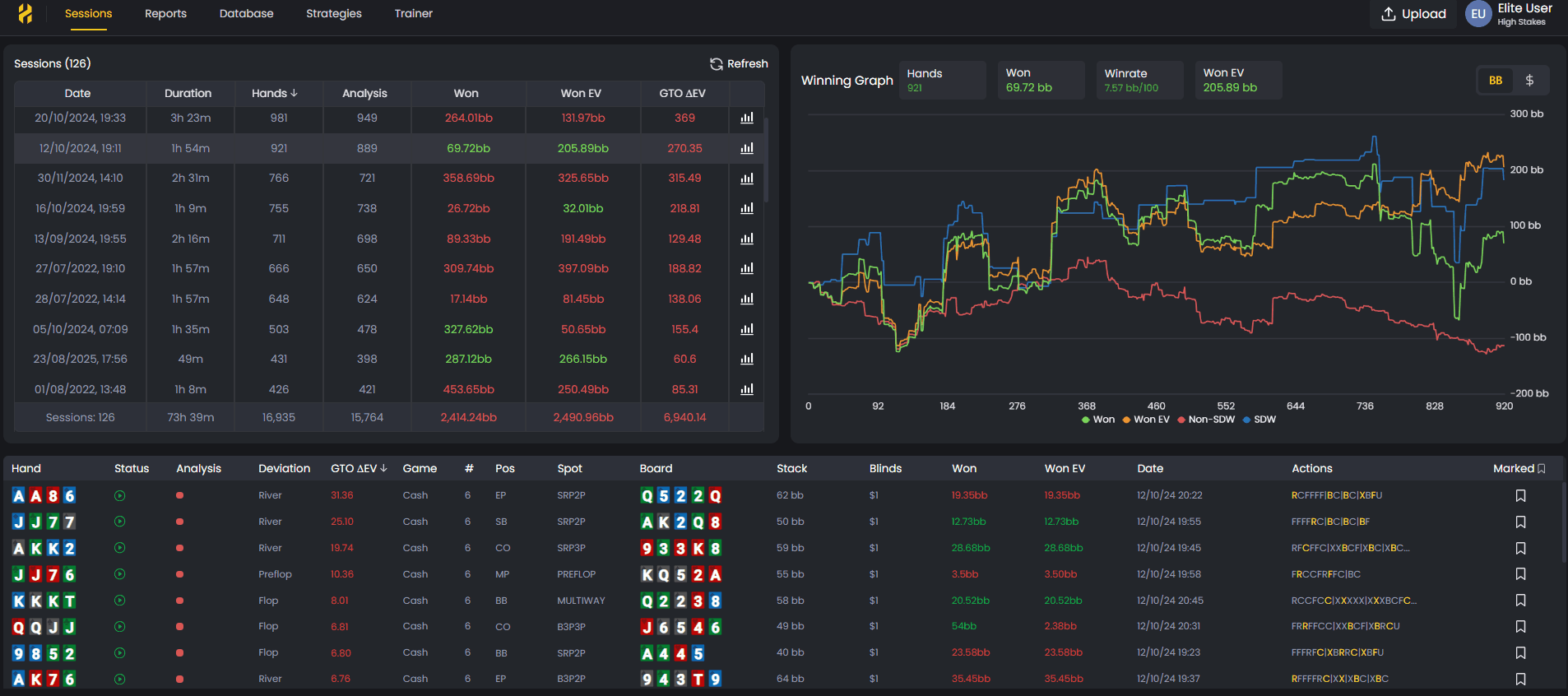
Task: Open chart icon for 23/08/2025 17:56 session
Action: pos(747,359)
